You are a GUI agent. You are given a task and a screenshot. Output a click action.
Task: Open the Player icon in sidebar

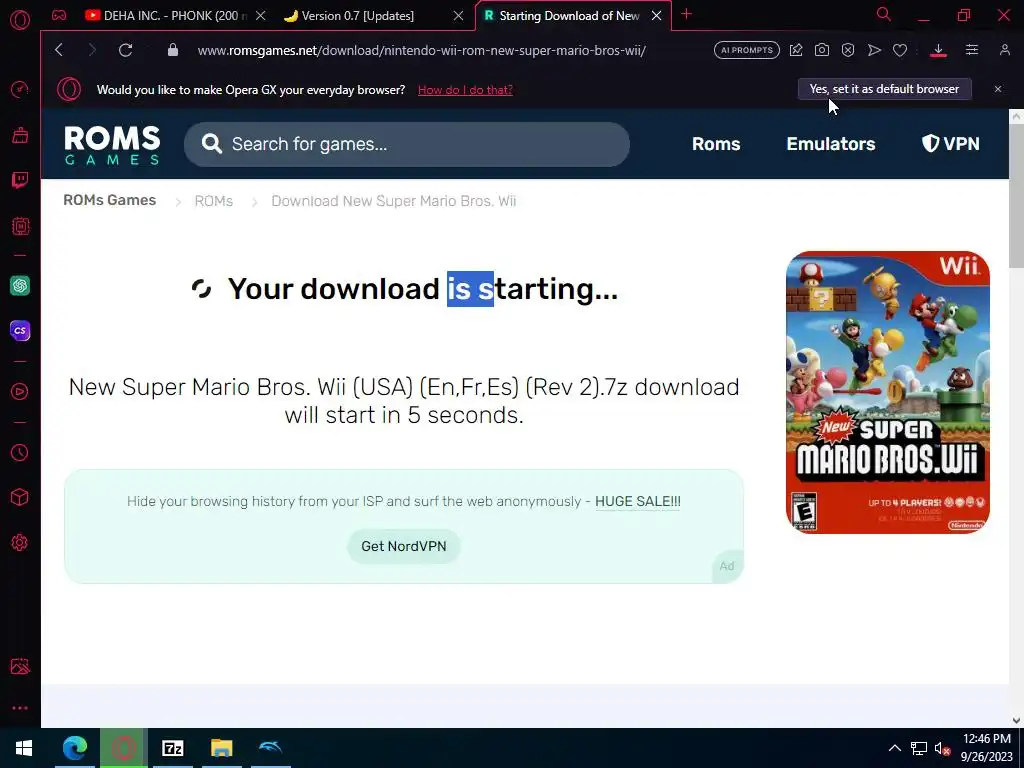20,391
